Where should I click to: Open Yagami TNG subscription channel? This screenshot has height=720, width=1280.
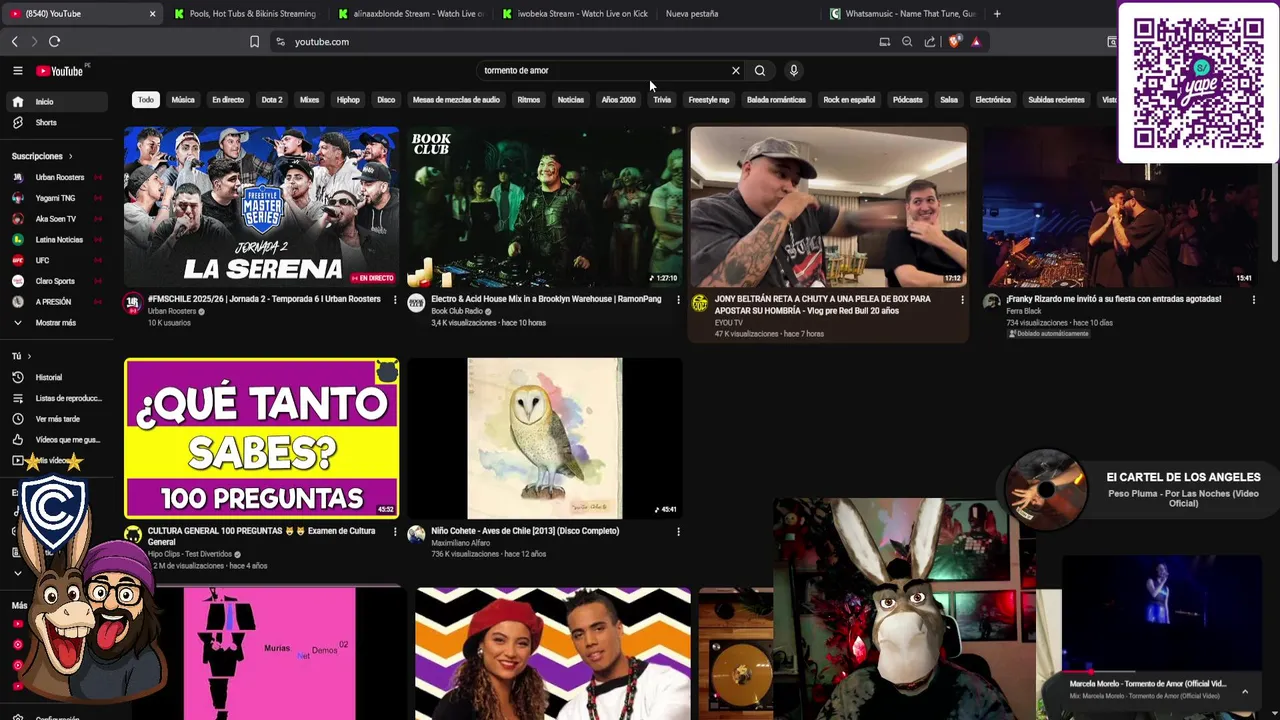coord(58,198)
